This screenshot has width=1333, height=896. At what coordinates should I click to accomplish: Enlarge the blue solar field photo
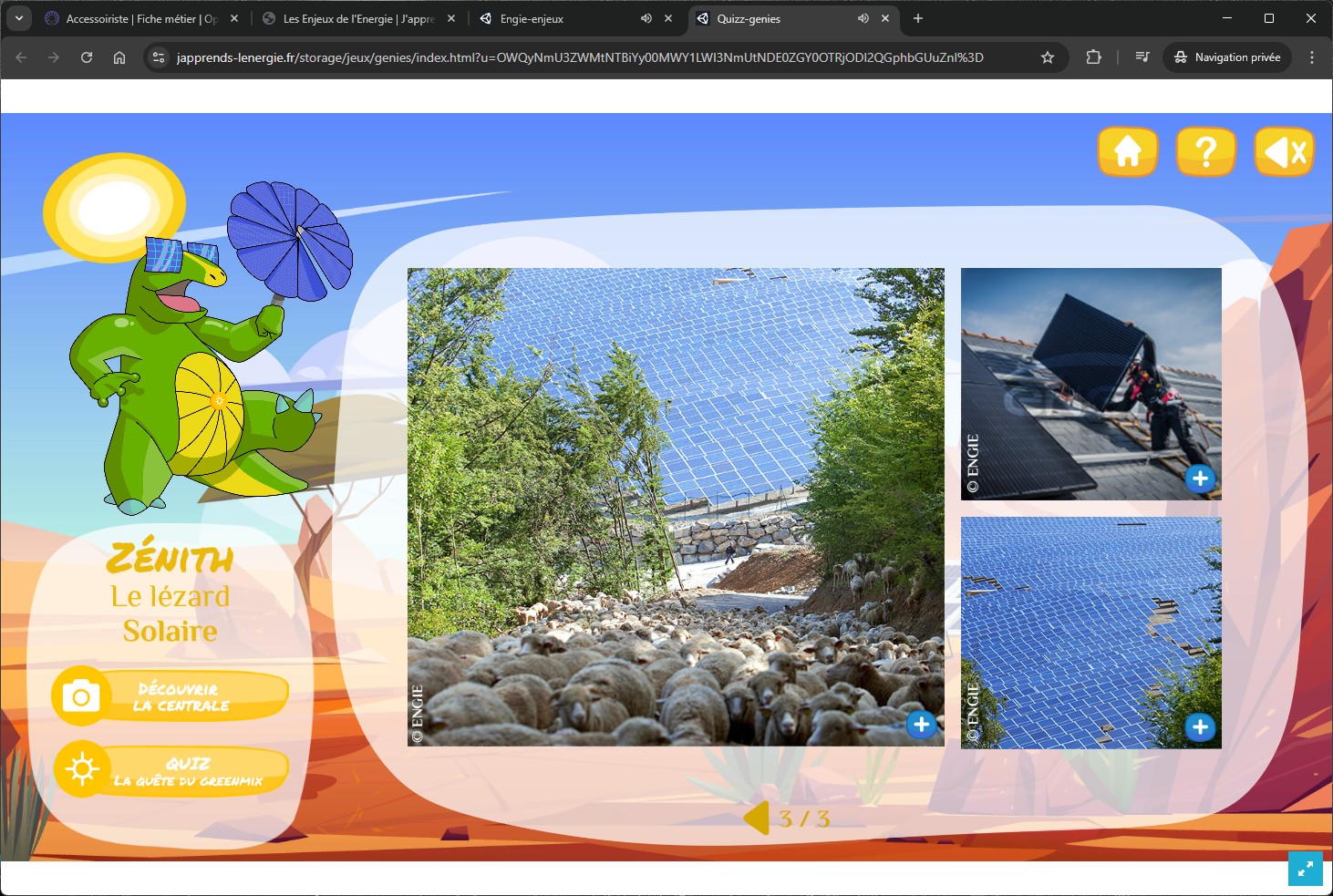[x=1200, y=727]
